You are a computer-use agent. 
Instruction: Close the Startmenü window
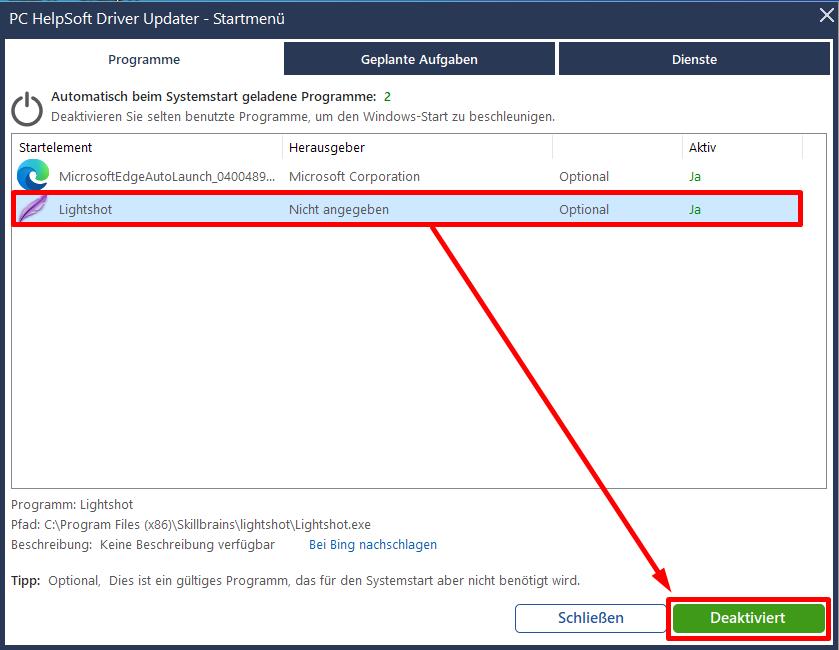click(x=827, y=16)
